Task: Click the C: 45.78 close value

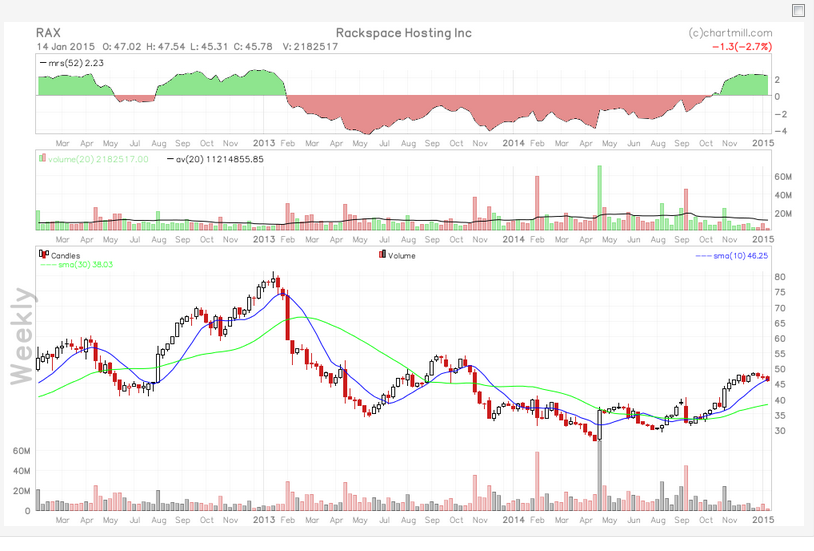Action: click(x=253, y=47)
